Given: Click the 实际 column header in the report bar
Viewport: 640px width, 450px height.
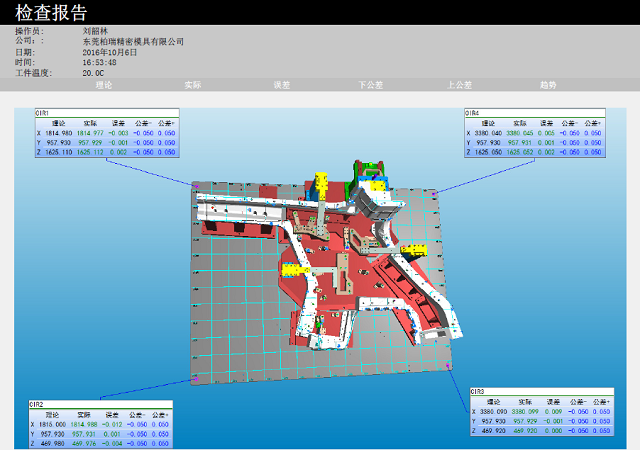Looking at the screenshot, I should click(x=193, y=85).
